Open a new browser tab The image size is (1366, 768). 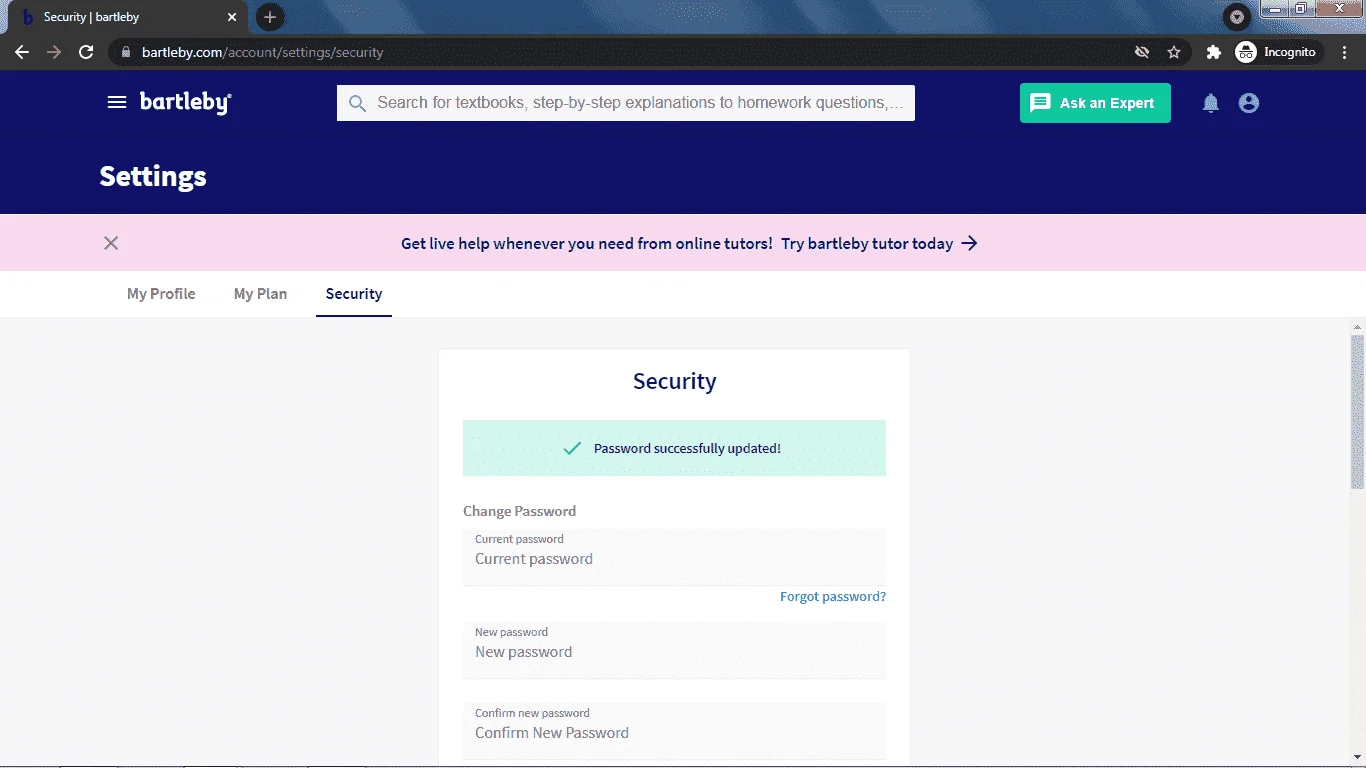coord(270,17)
